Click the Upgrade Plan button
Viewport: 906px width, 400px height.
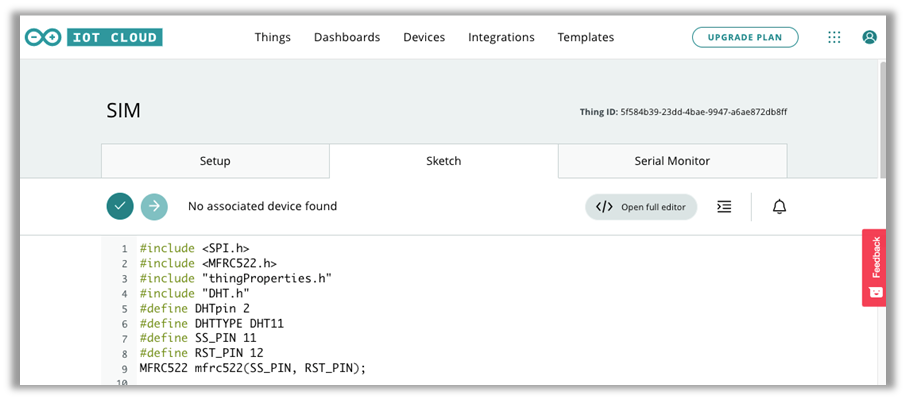[745, 37]
